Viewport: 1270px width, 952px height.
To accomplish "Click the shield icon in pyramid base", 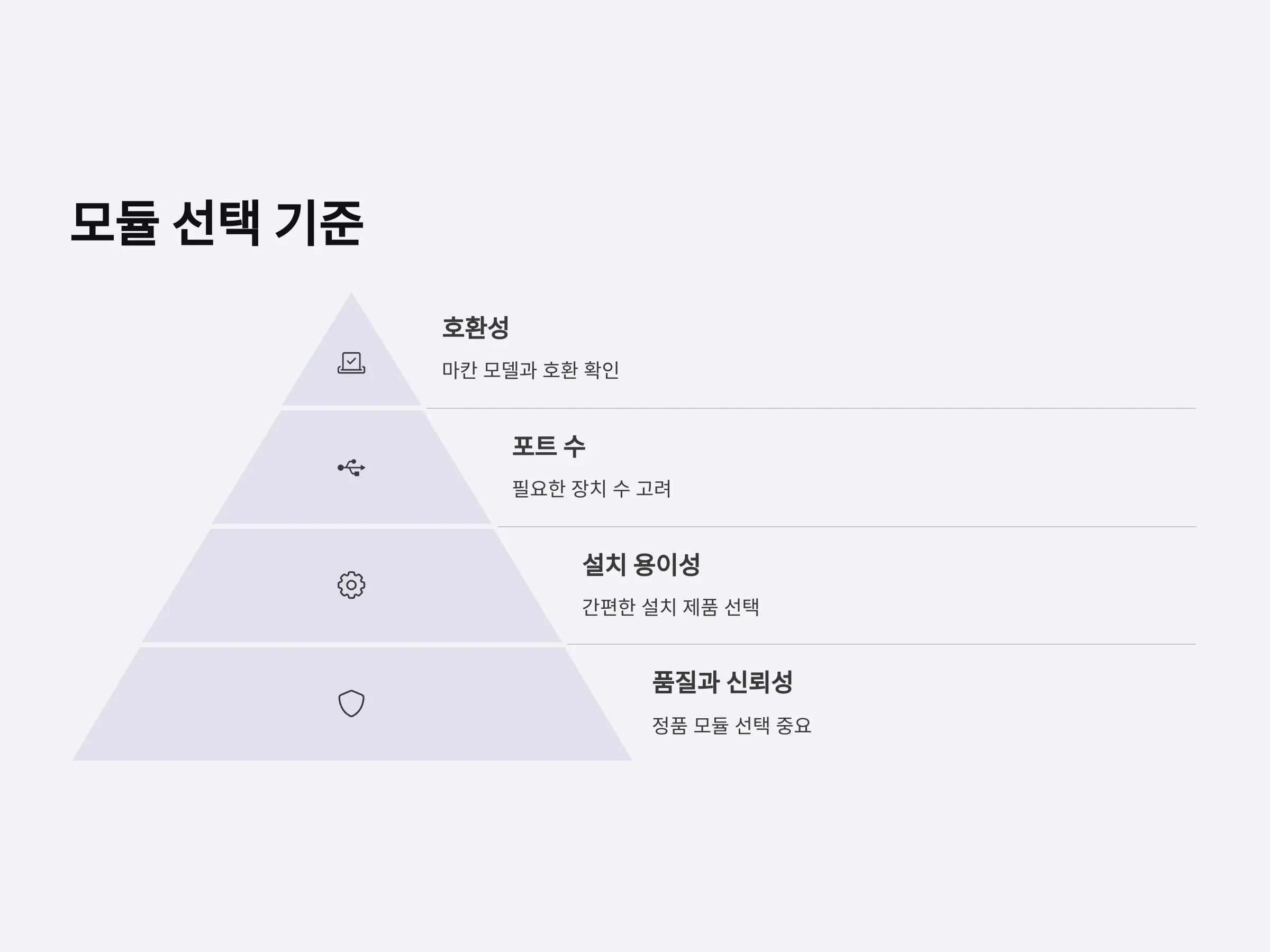I will tap(351, 703).
